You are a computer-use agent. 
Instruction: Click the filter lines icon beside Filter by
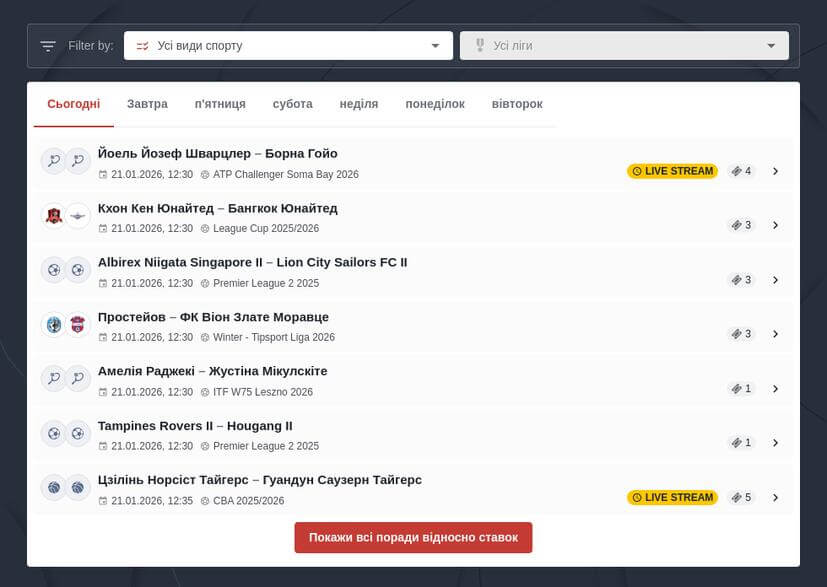pyautogui.click(x=48, y=46)
